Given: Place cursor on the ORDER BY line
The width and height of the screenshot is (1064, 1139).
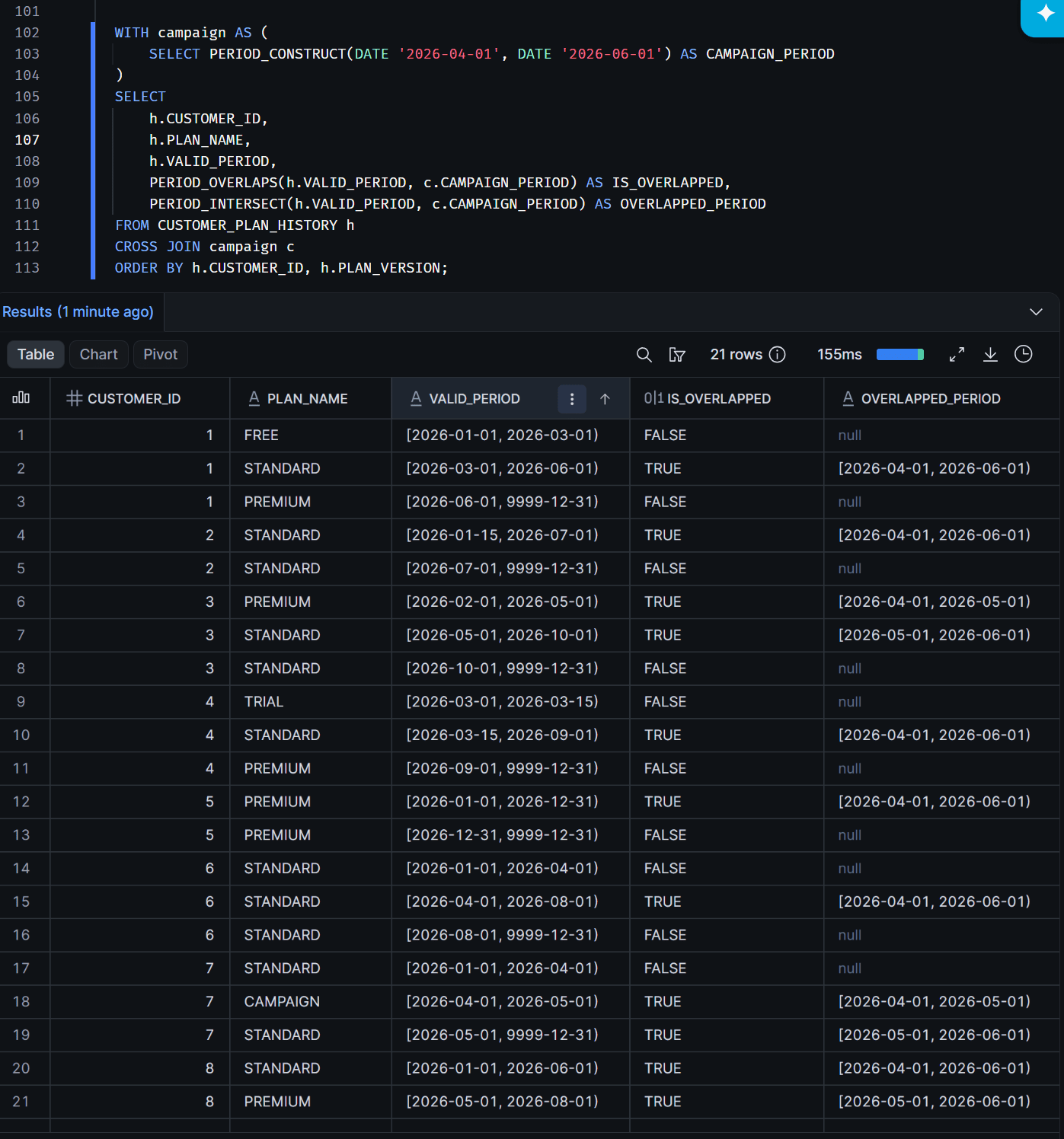Looking at the screenshot, I should [x=281, y=268].
